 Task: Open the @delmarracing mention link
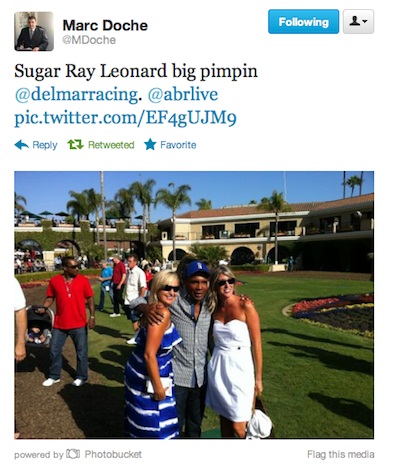[x=76, y=95]
